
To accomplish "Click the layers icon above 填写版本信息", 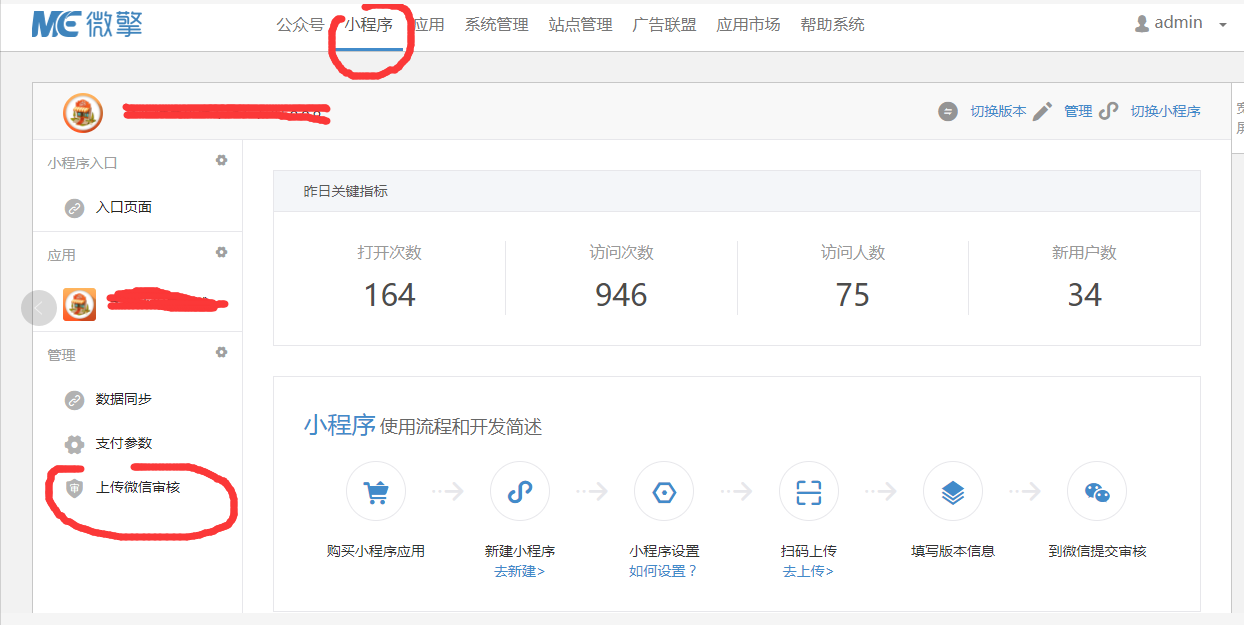I will pyautogui.click(x=952, y=492).
